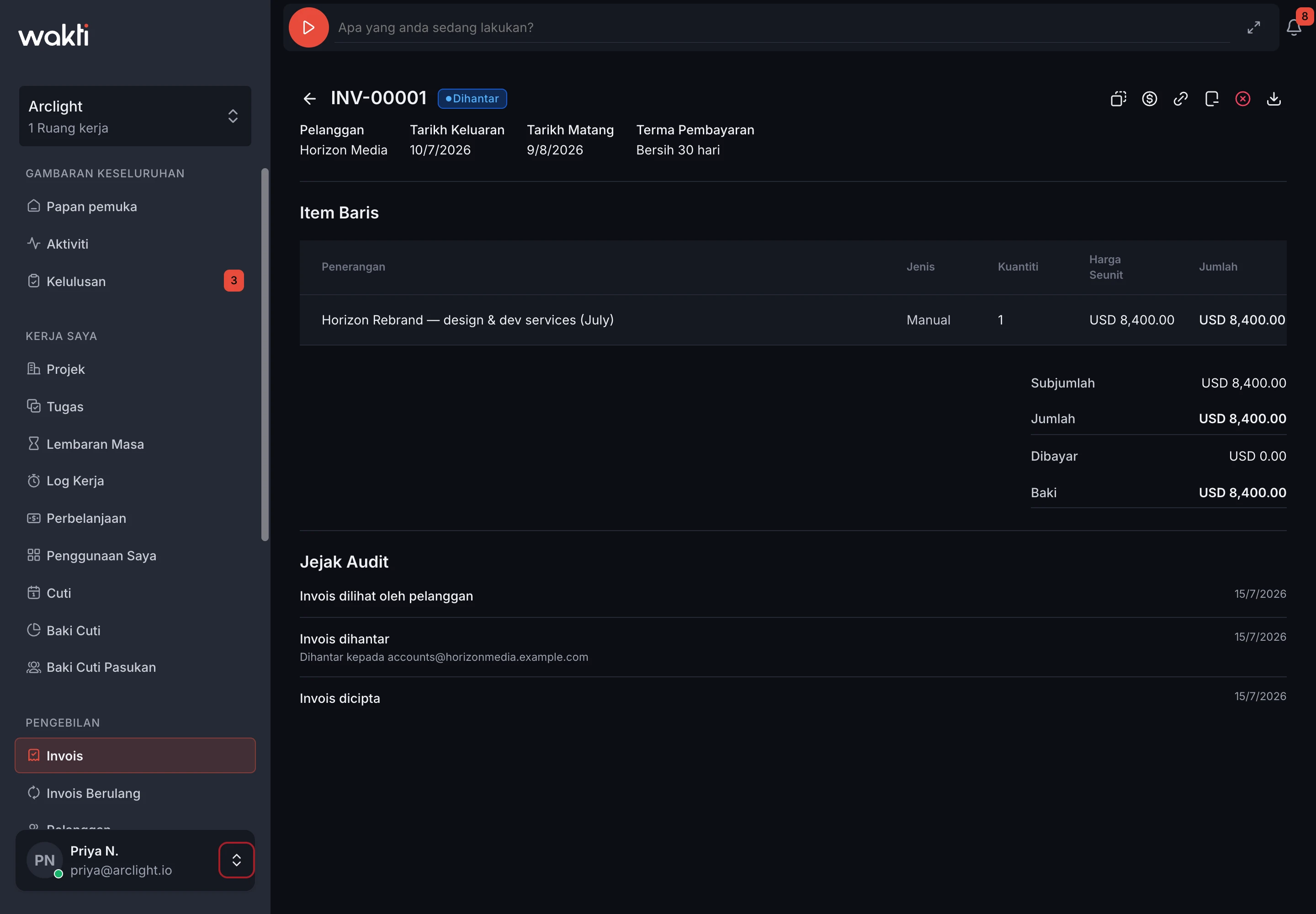Open Lembaran Masa
1316x914 pixels.
pyautogui.click(x=135, y=444)
